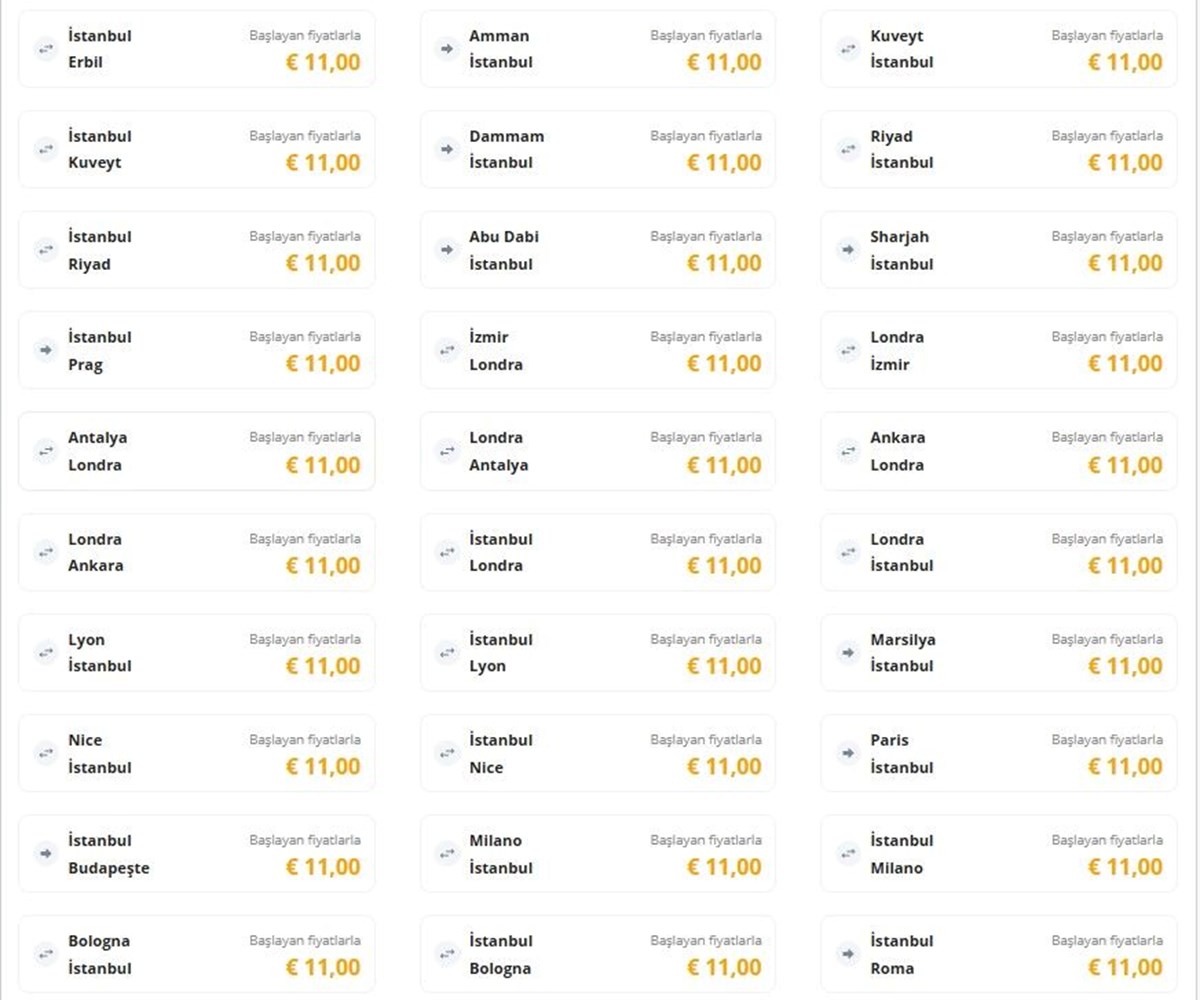
Task: Click round-trip icon on İstanbul–Erbil card
Action: pos(45,48)
